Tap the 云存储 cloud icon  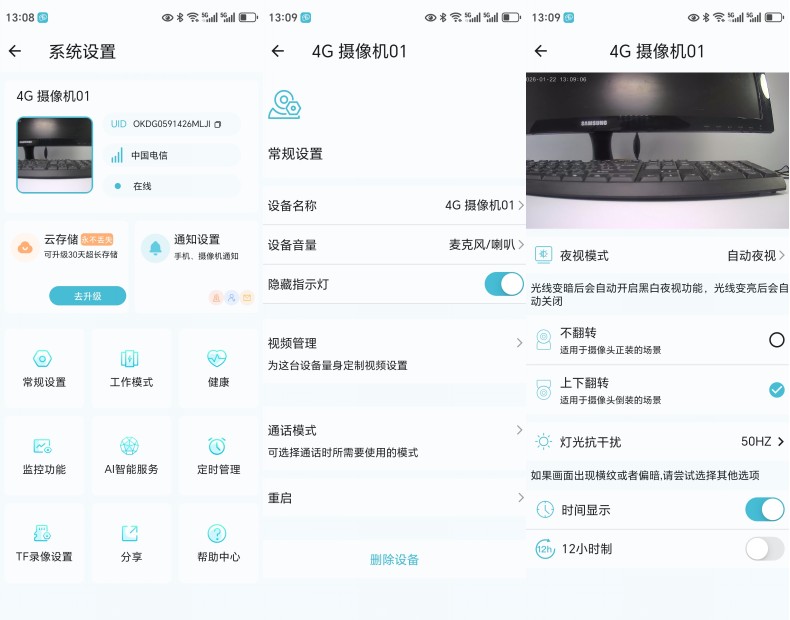(25, 247)
